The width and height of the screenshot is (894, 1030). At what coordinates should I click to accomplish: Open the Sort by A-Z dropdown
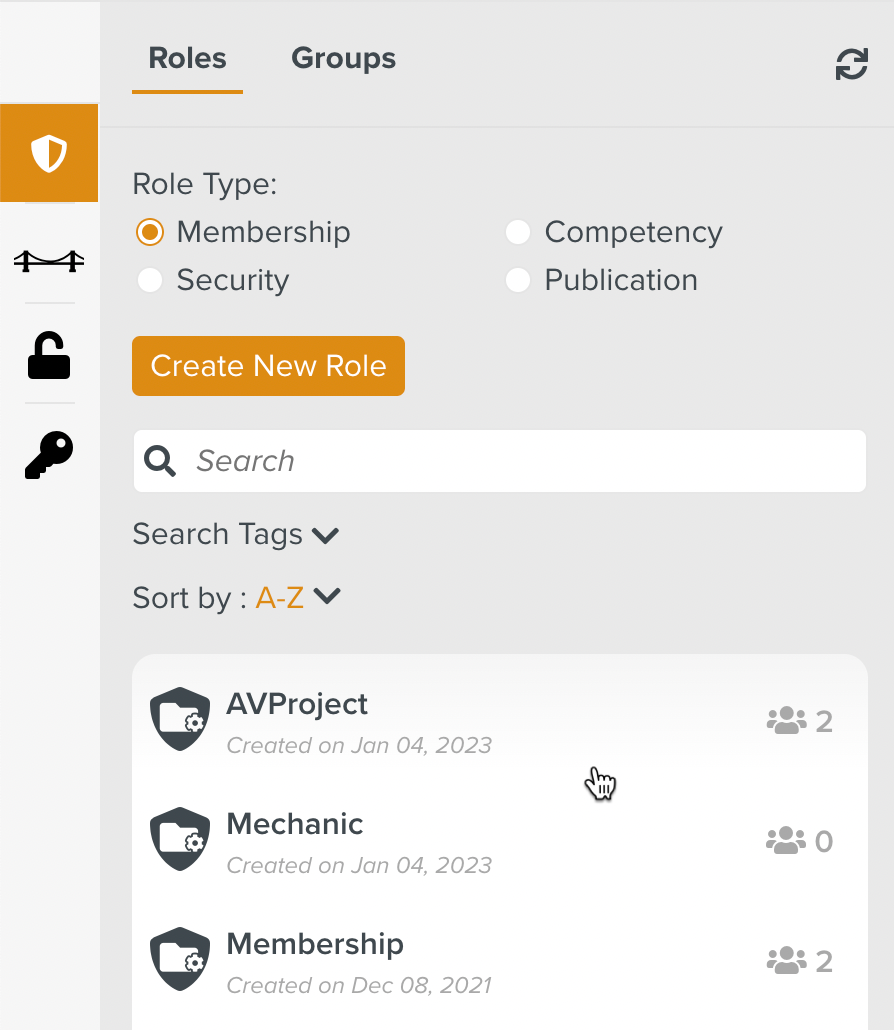tap(298, 598)
